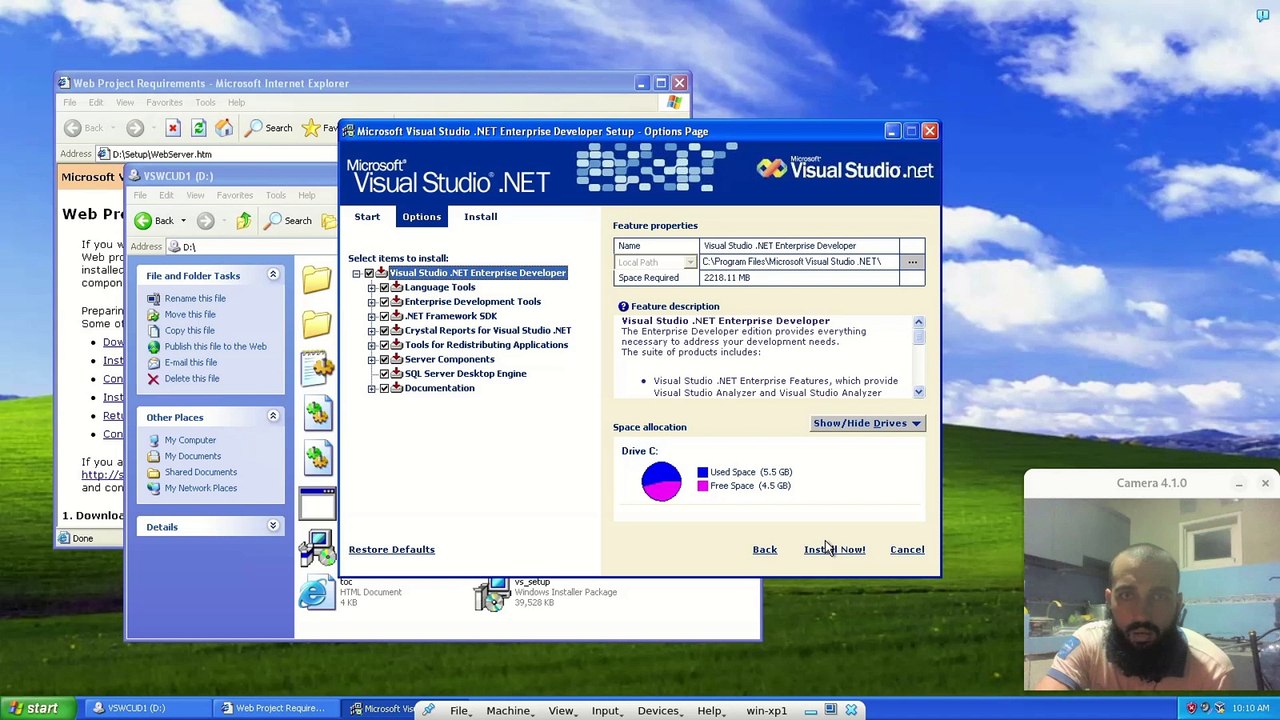Uncheck Visual Studio .NET Enterprise Developer checkbox

(369, 273)
